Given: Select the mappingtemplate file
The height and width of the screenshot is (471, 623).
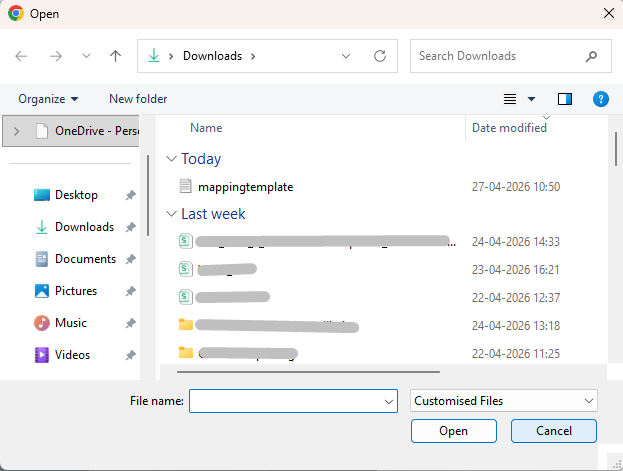Looking at the screenshot, I should 245,187.
